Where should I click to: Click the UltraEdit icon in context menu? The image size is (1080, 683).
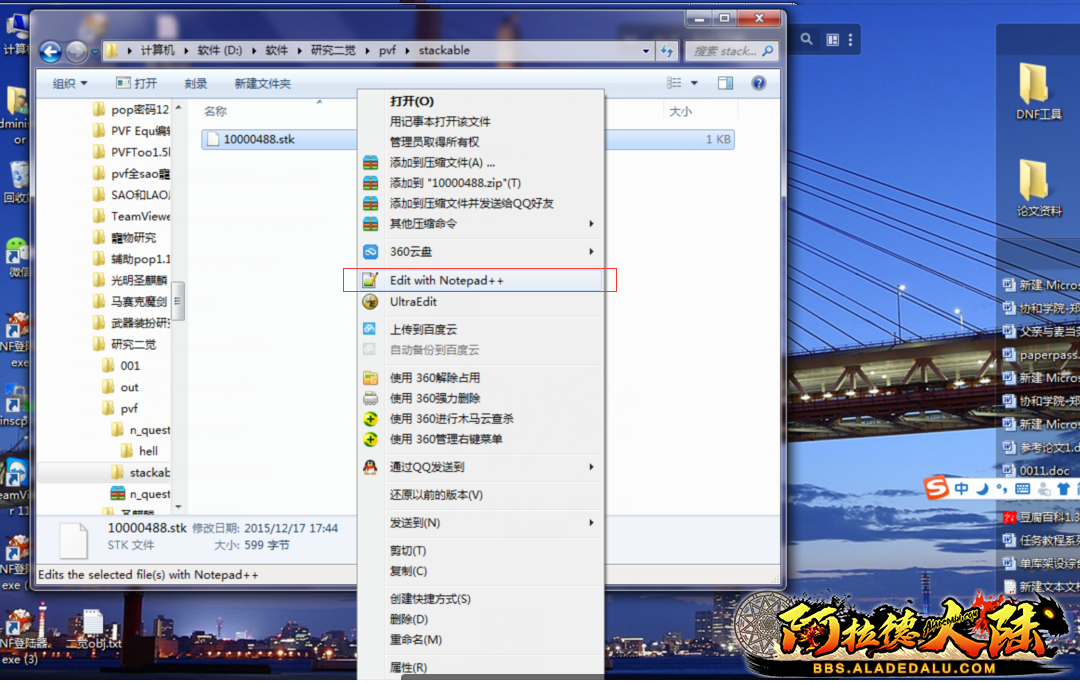[370, 302]
